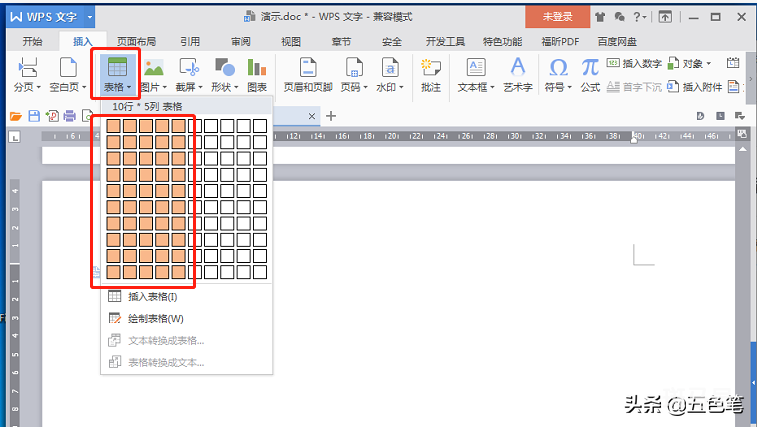Screen dimensions: 757x427
Task: Expand the 水印 dropdown arrow
Action: [401, 87]
